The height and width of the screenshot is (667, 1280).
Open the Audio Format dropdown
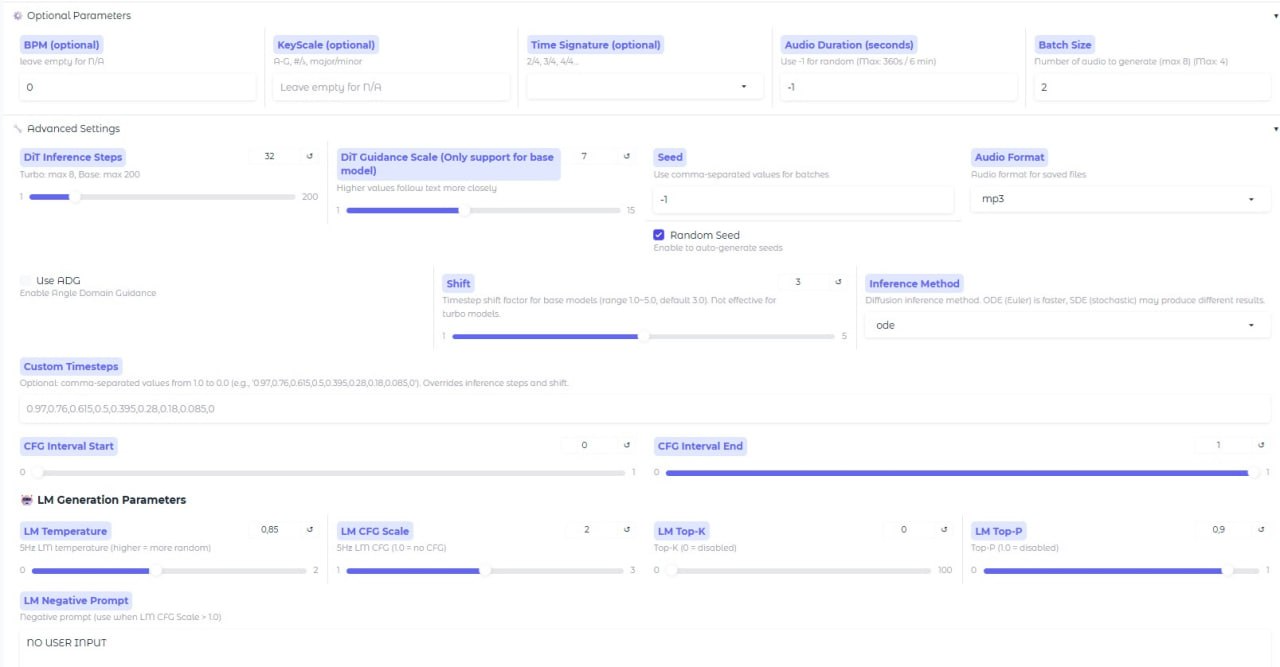pos(1120,199)
